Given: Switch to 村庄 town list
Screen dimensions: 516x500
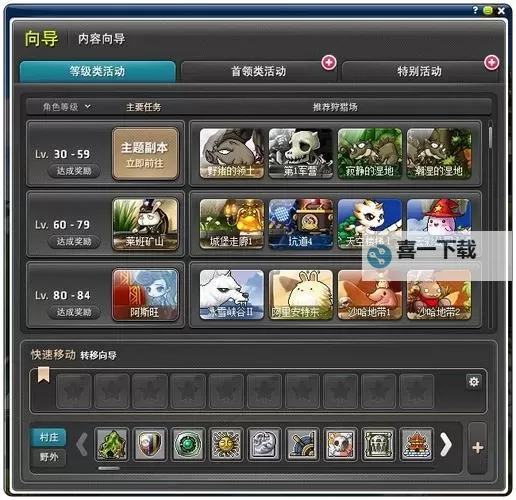Looking at the screenshot, I should 49,437.
